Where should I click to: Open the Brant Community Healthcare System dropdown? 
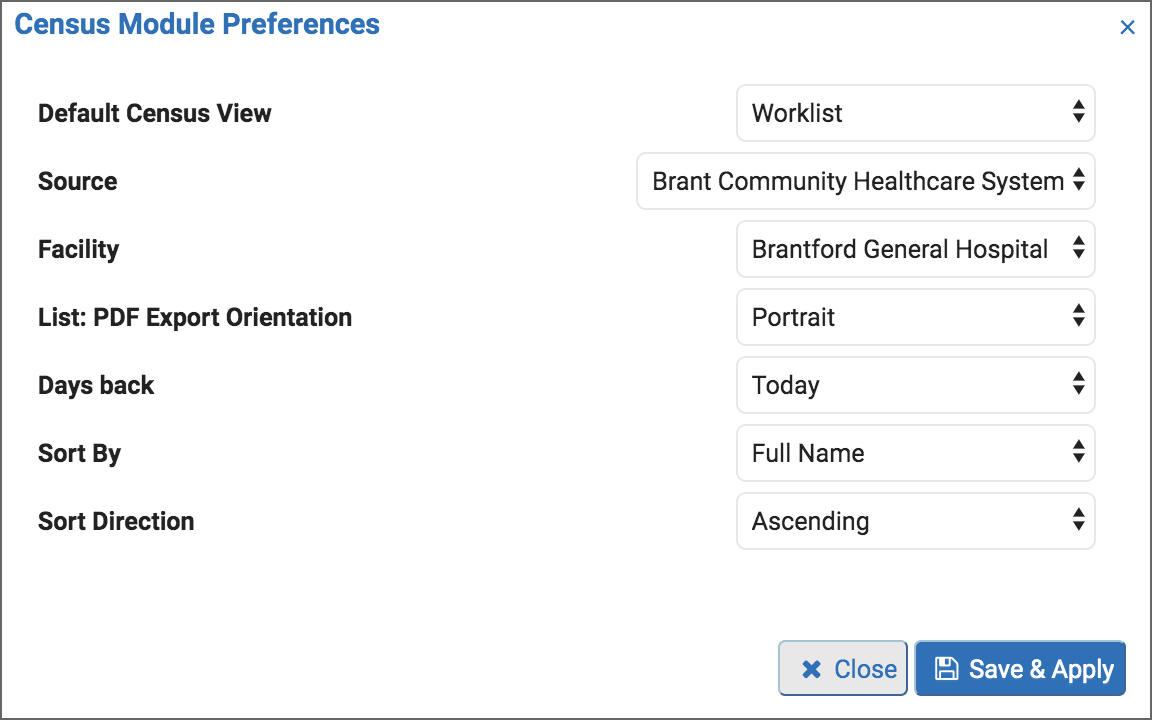click(x=865, y=181)
